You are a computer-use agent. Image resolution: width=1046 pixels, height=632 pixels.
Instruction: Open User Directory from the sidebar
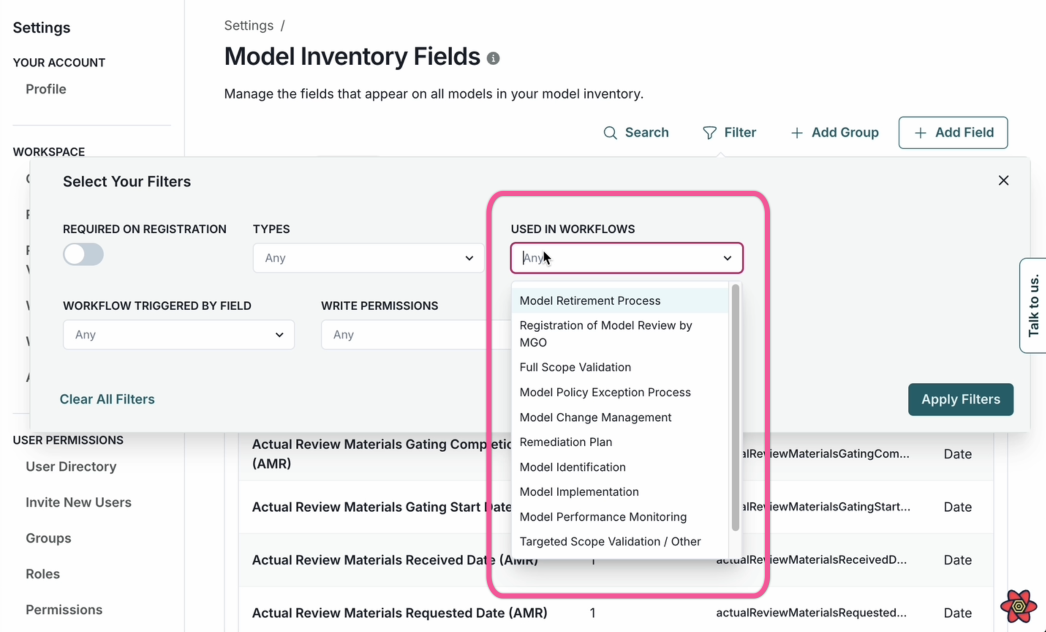coord(70,467)
